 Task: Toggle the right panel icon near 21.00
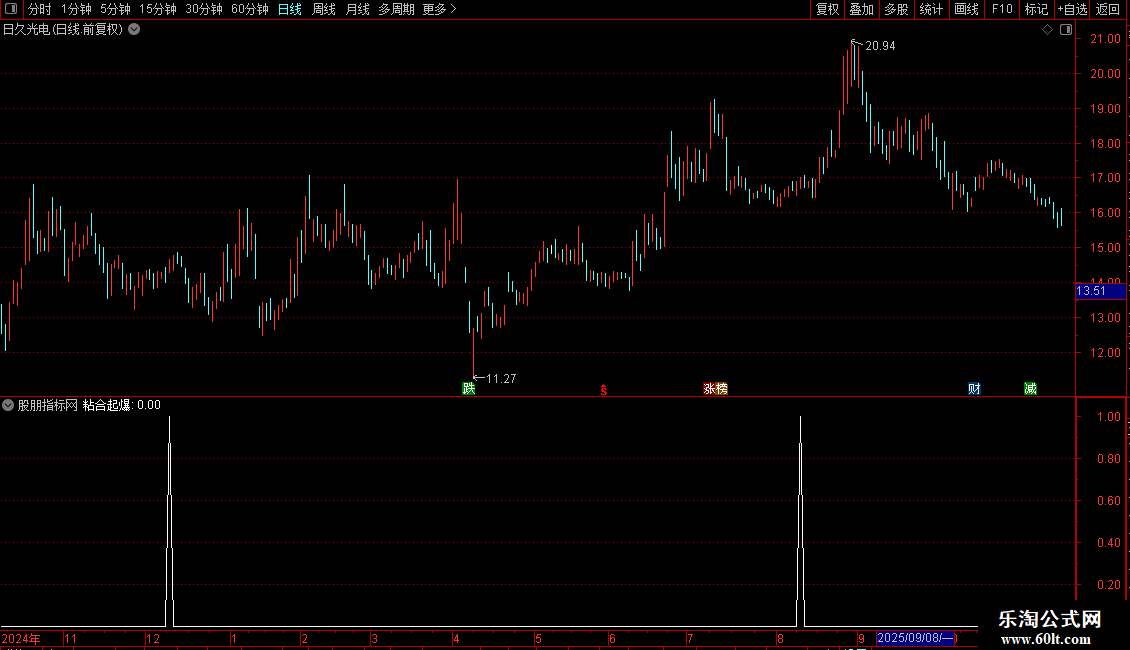pyautogui.click(x=1066, y=30)
